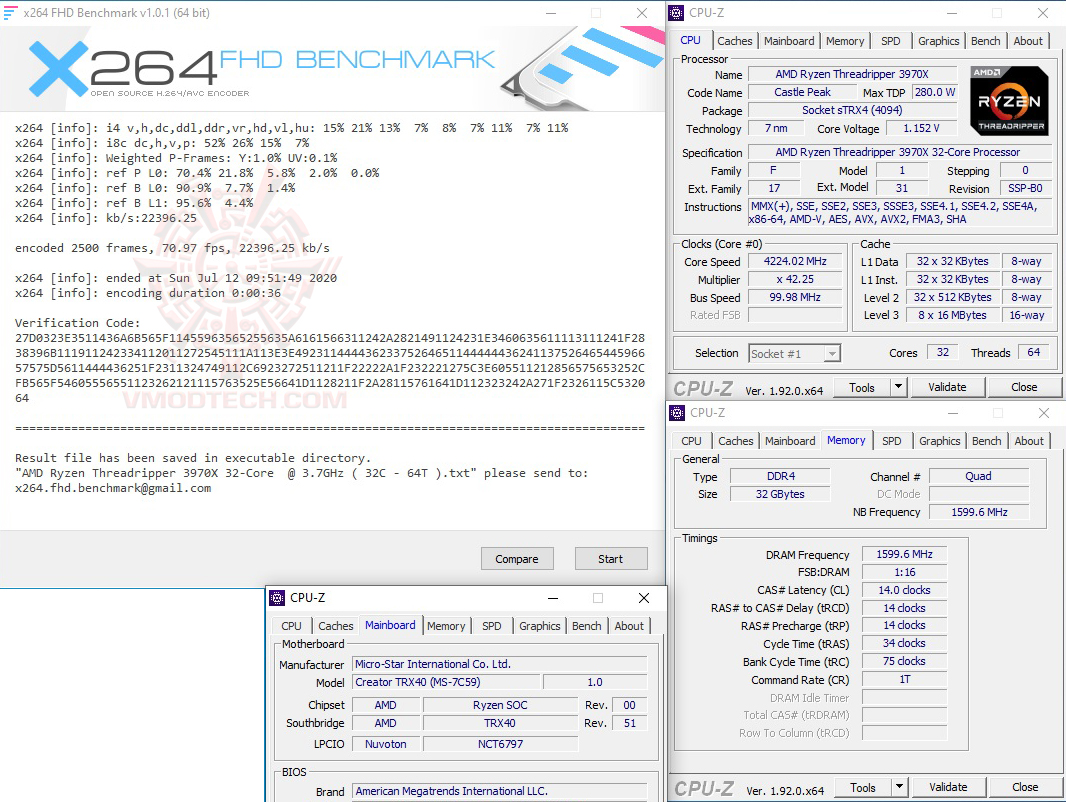Click the Max TDP value 280.0 W
Viewport: 1066px width, 802px height.
[935, 92]
